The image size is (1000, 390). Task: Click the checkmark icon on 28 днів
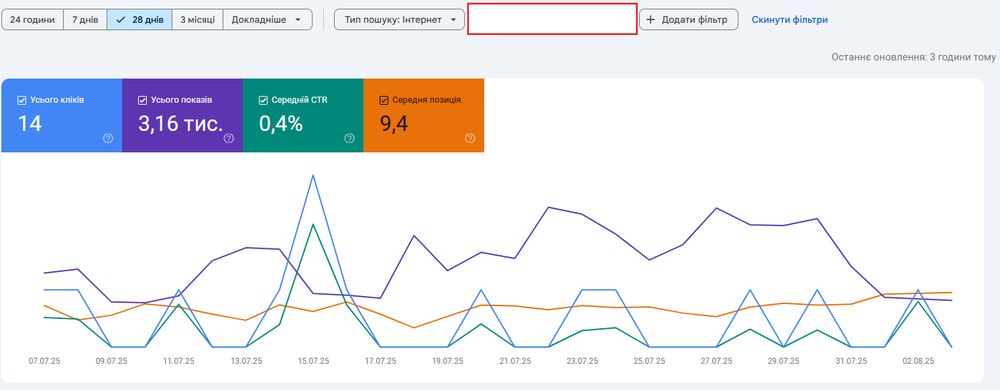pos(121,20)
